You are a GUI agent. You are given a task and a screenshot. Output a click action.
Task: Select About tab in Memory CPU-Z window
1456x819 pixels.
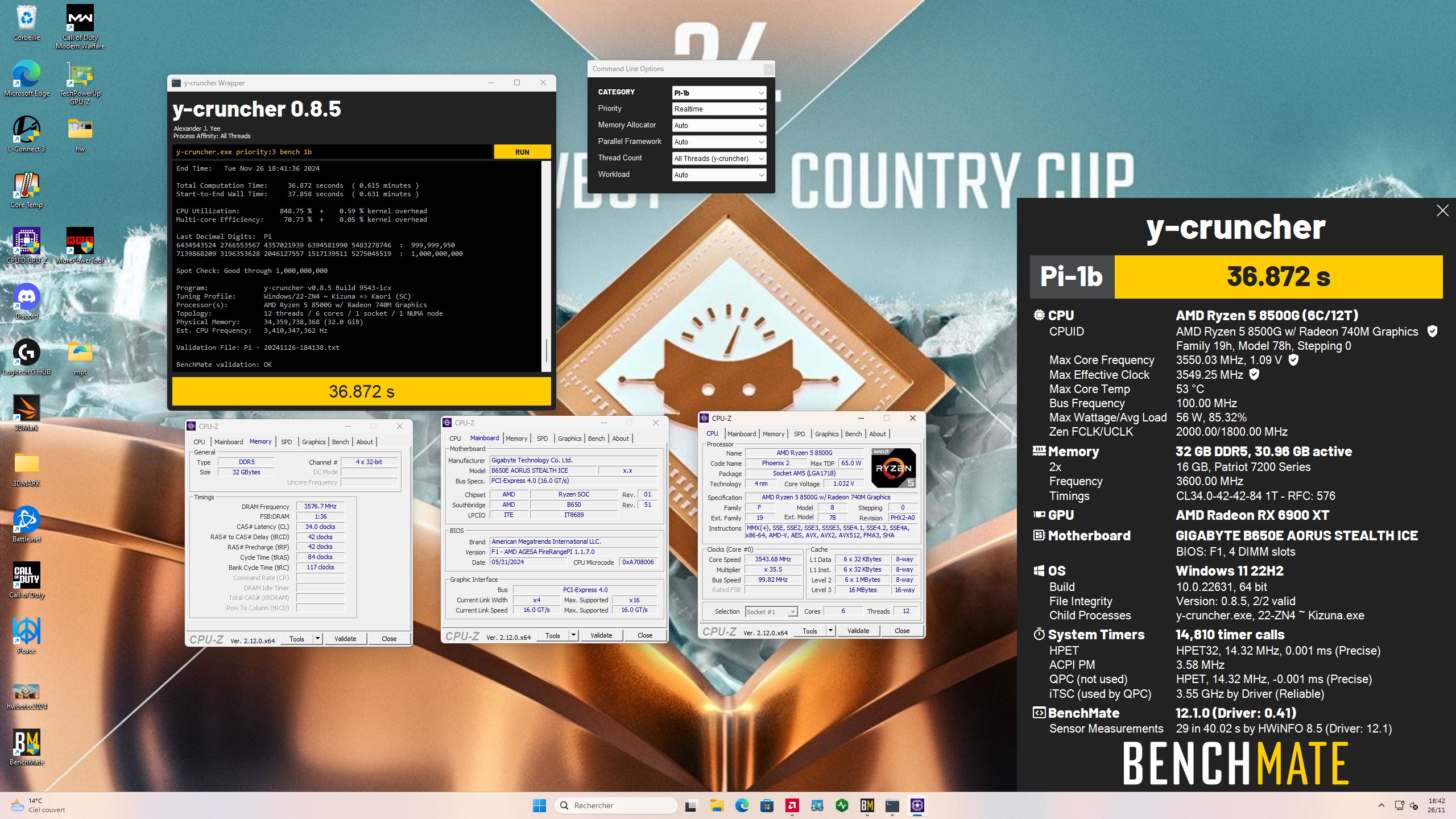coord(365,442)
